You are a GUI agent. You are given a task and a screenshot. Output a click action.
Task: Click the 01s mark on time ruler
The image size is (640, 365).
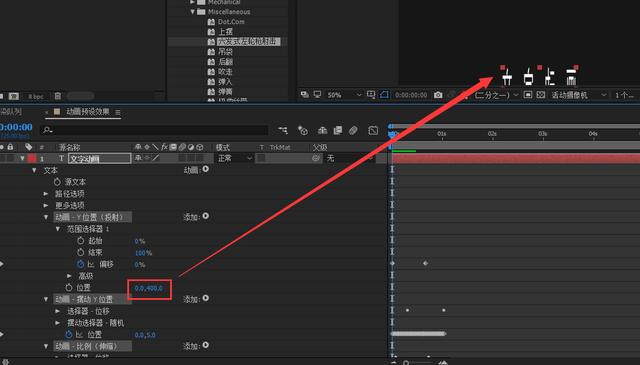pos(442,134)
